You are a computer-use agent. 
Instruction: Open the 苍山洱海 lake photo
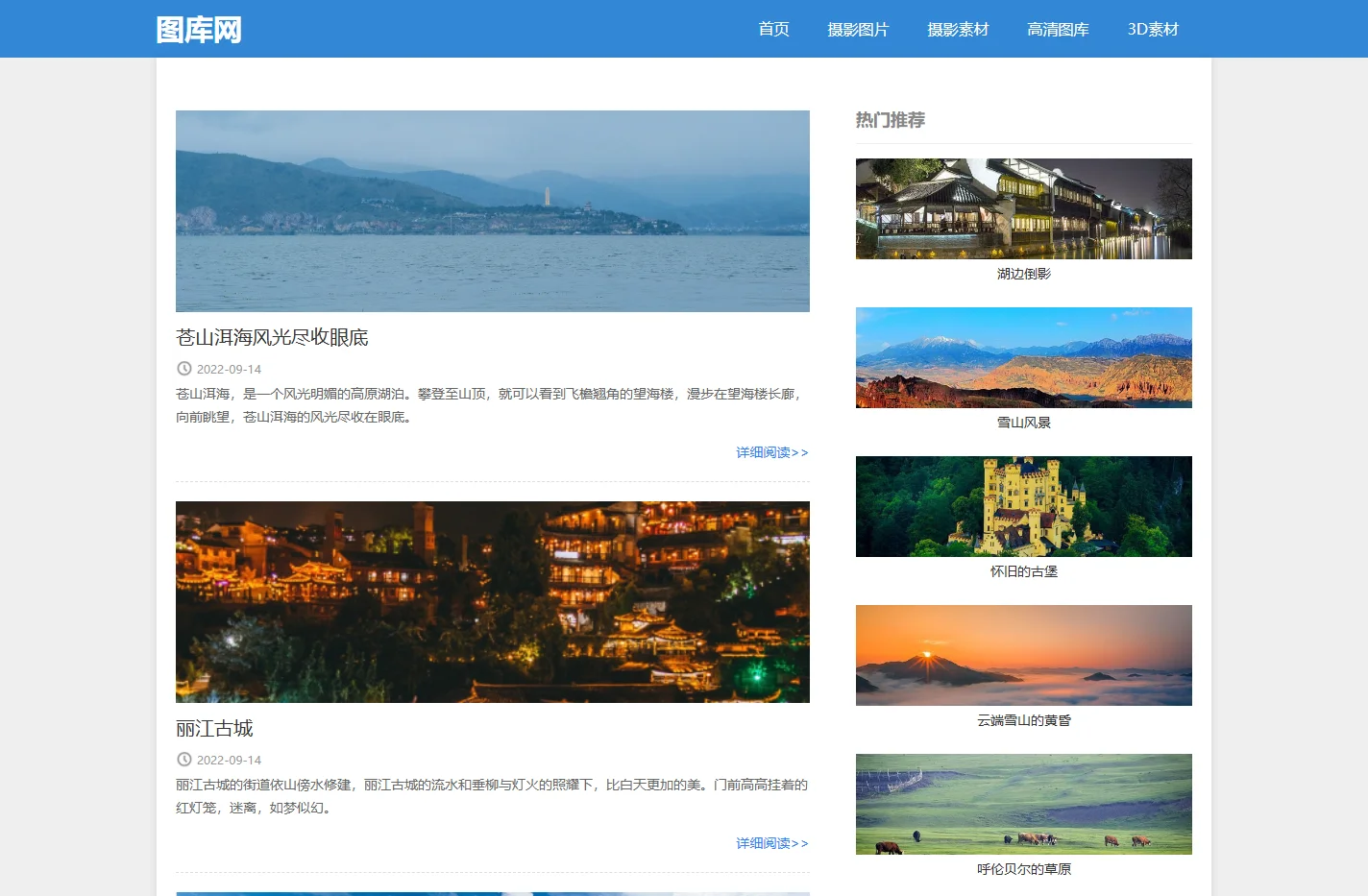(x=493, y=211)
